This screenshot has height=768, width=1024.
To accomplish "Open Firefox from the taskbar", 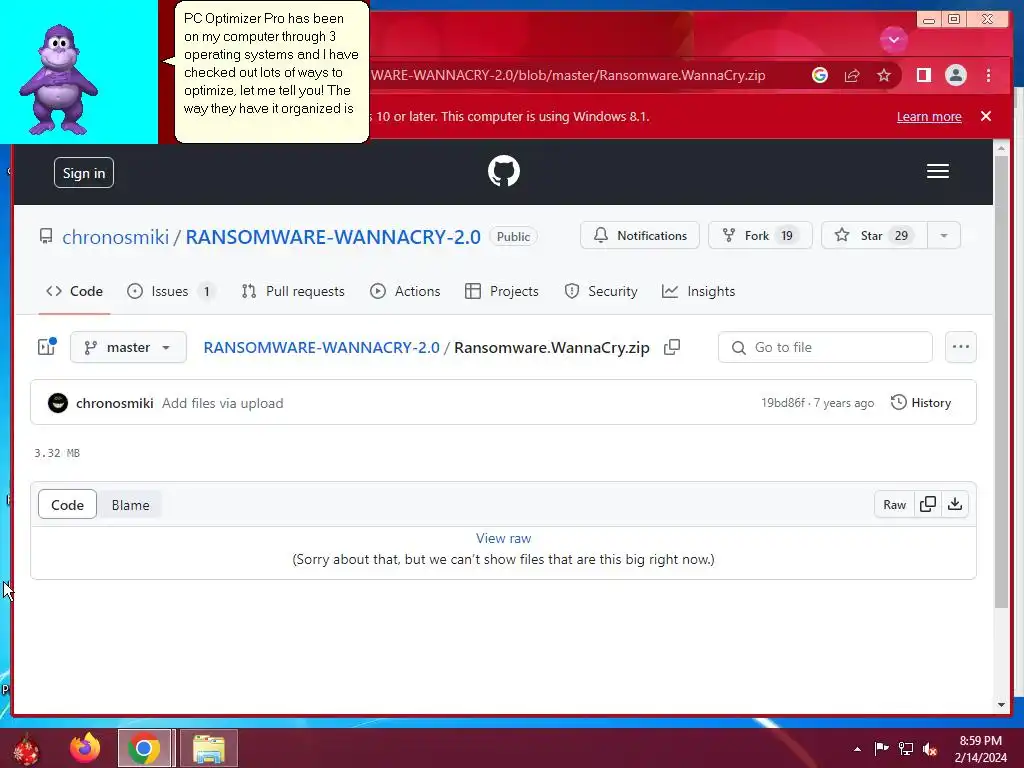I will click(x=85, y=748).
